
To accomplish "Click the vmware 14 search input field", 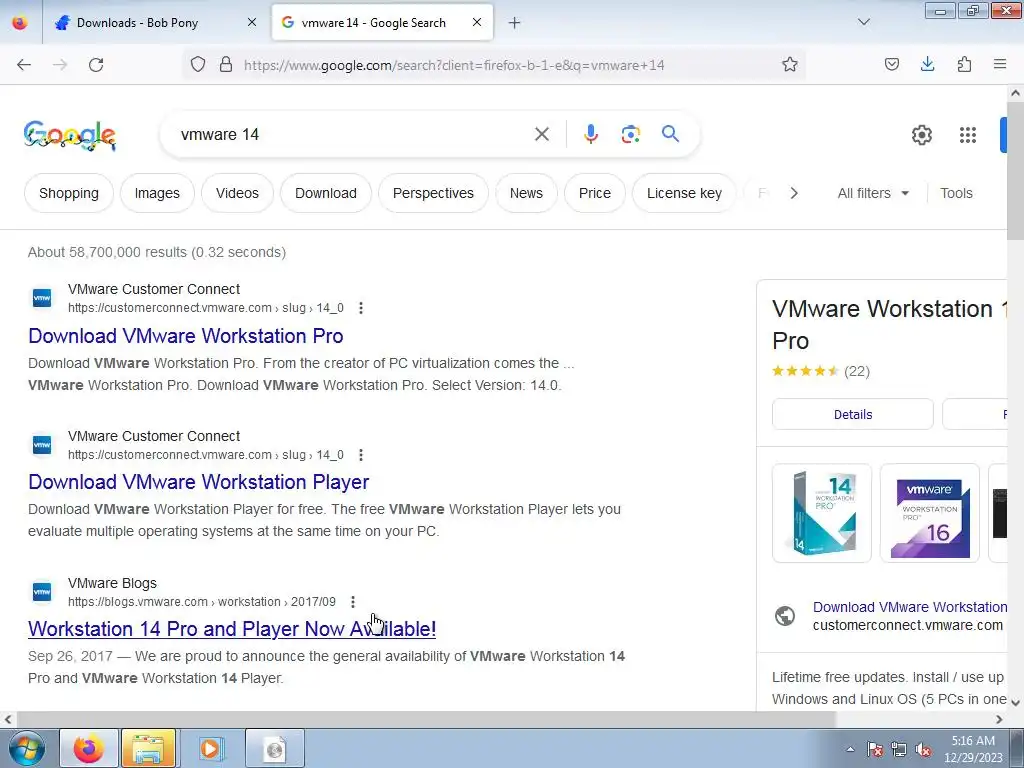I will [353, 135].
